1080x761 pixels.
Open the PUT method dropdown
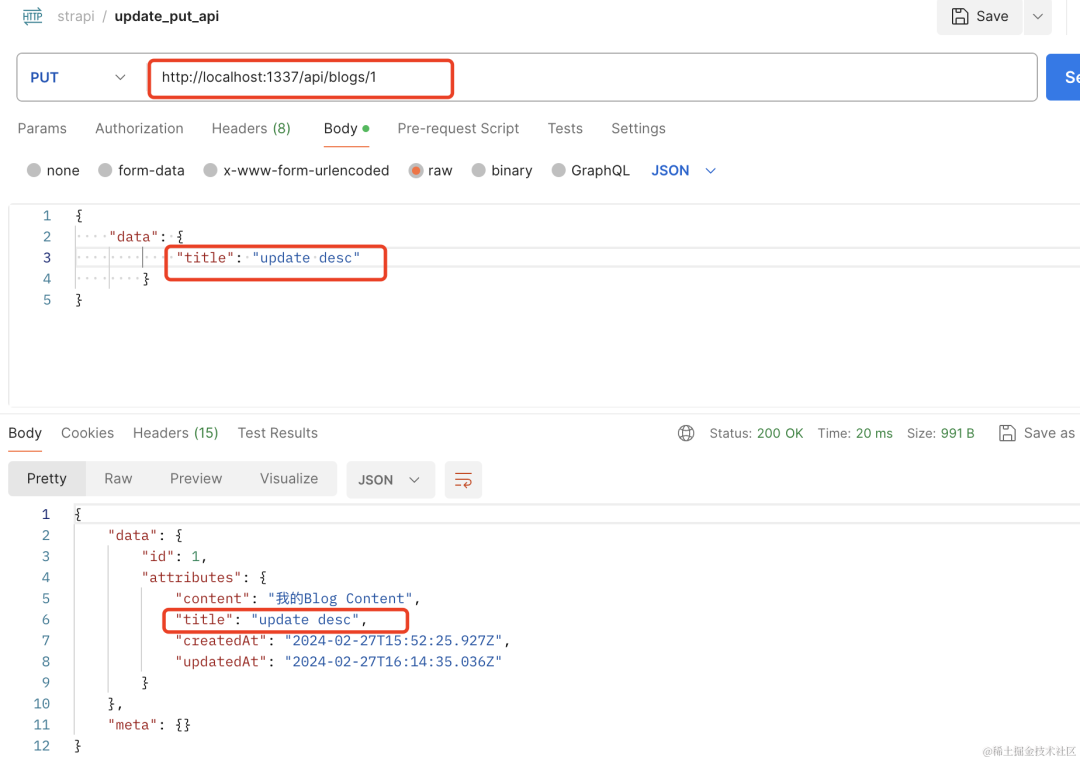tap(78, 77)
